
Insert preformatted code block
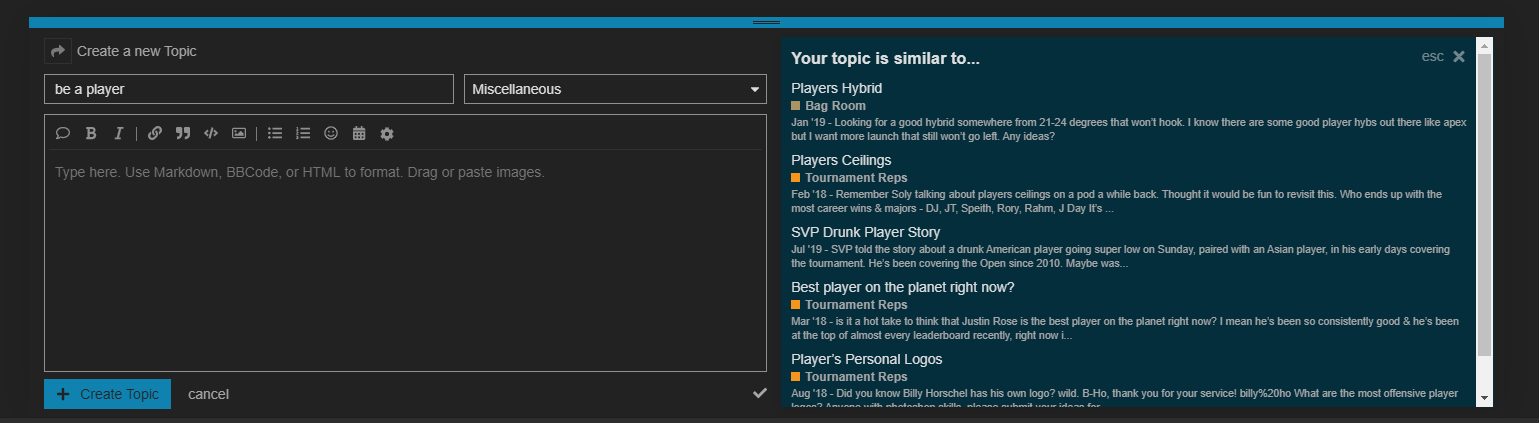[211, 133]
